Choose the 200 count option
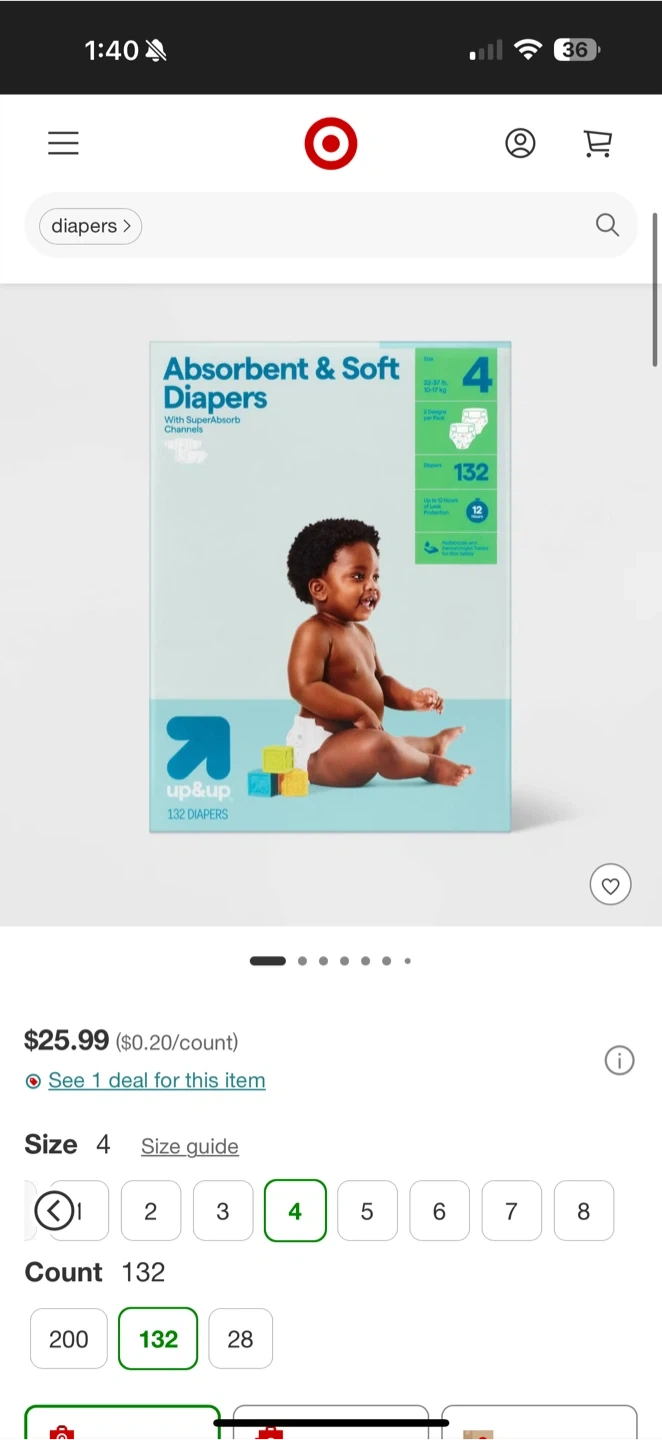 click(x=69, y=1339)
